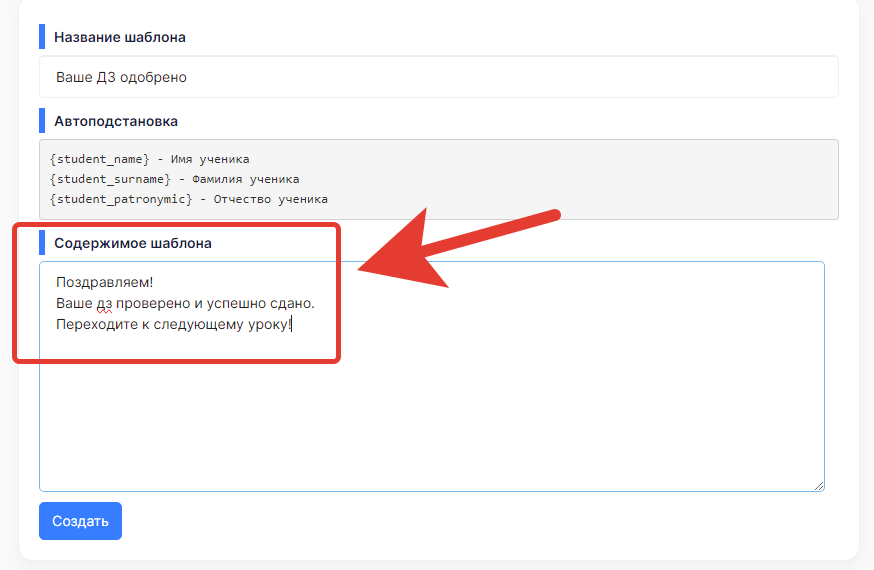This screenshot has height=570, width=874.
Task: Click the Название шаблона heading
Action: click(120, 37)
